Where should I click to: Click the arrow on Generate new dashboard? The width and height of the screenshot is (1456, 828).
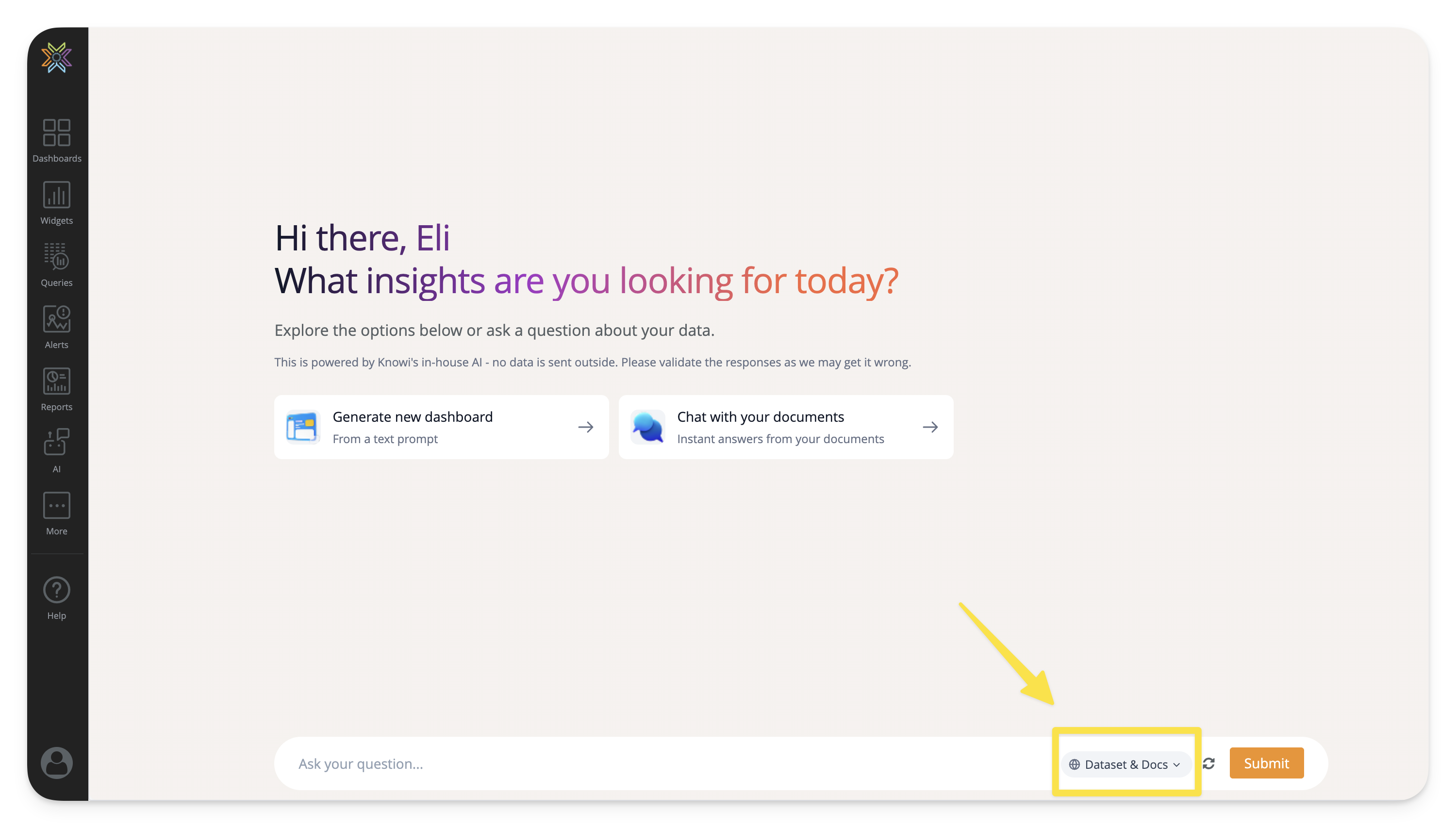586,427
